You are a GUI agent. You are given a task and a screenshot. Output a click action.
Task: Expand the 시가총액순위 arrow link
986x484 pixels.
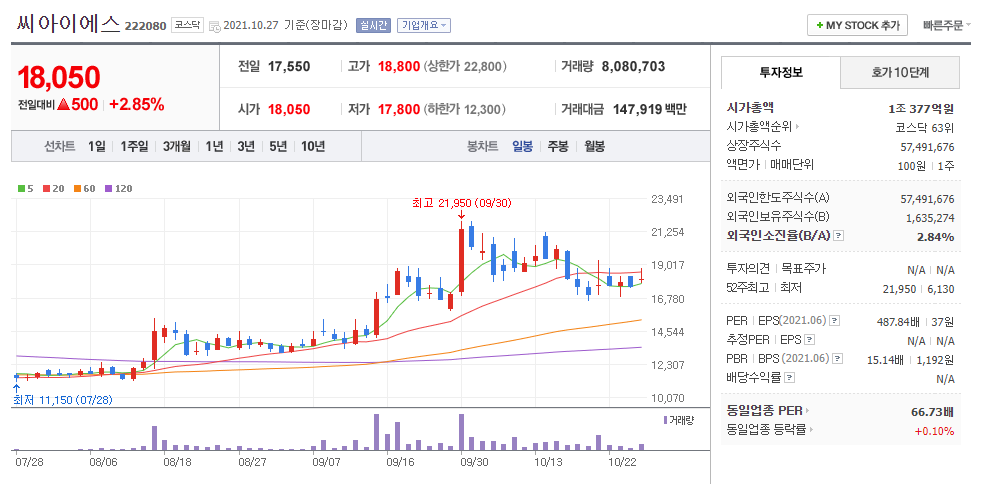(x=798, y=128)
